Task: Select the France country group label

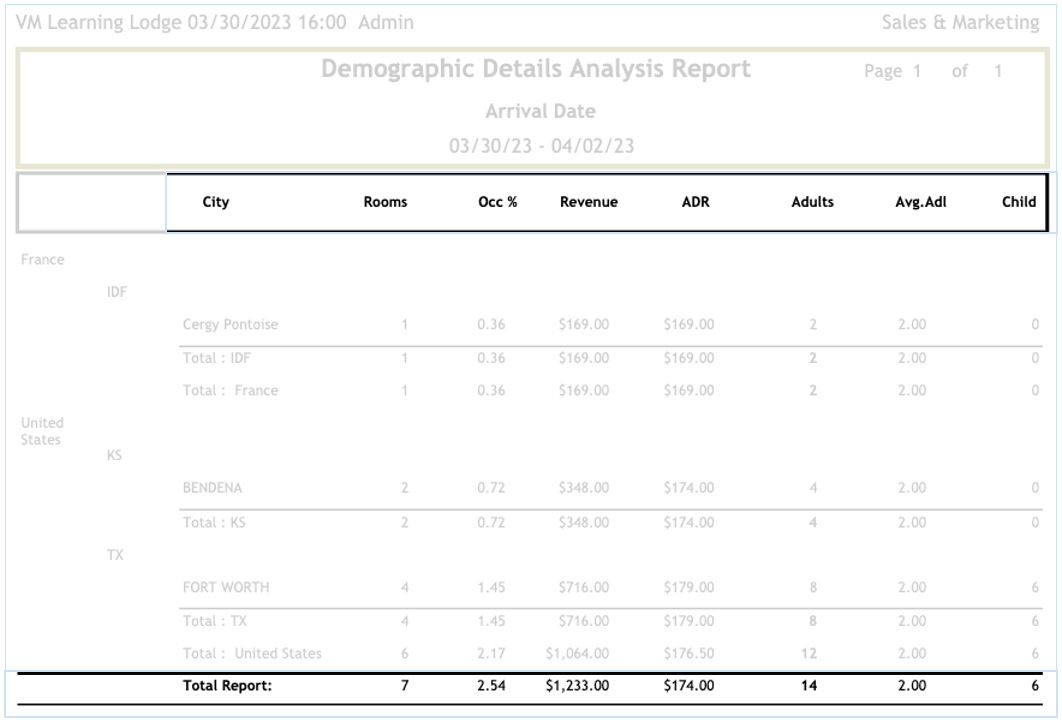Action: pos(42,260)
